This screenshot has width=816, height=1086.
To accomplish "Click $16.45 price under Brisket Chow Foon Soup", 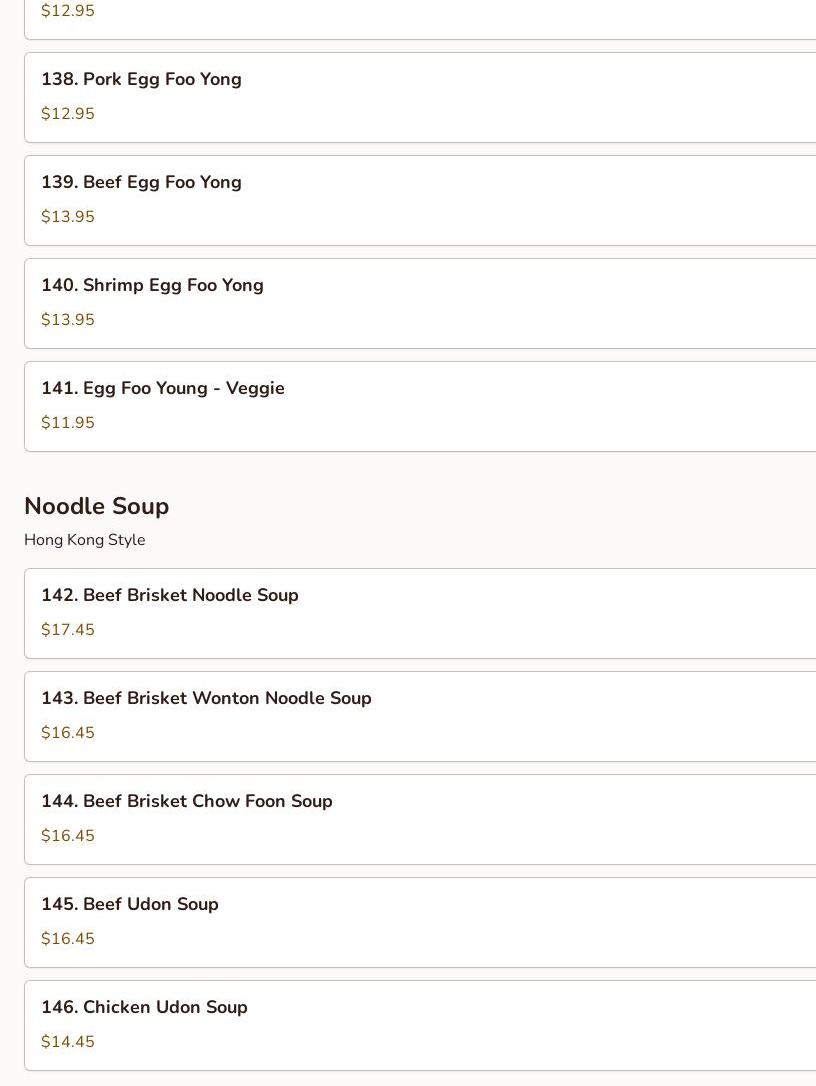I will (x=68, y=836).
